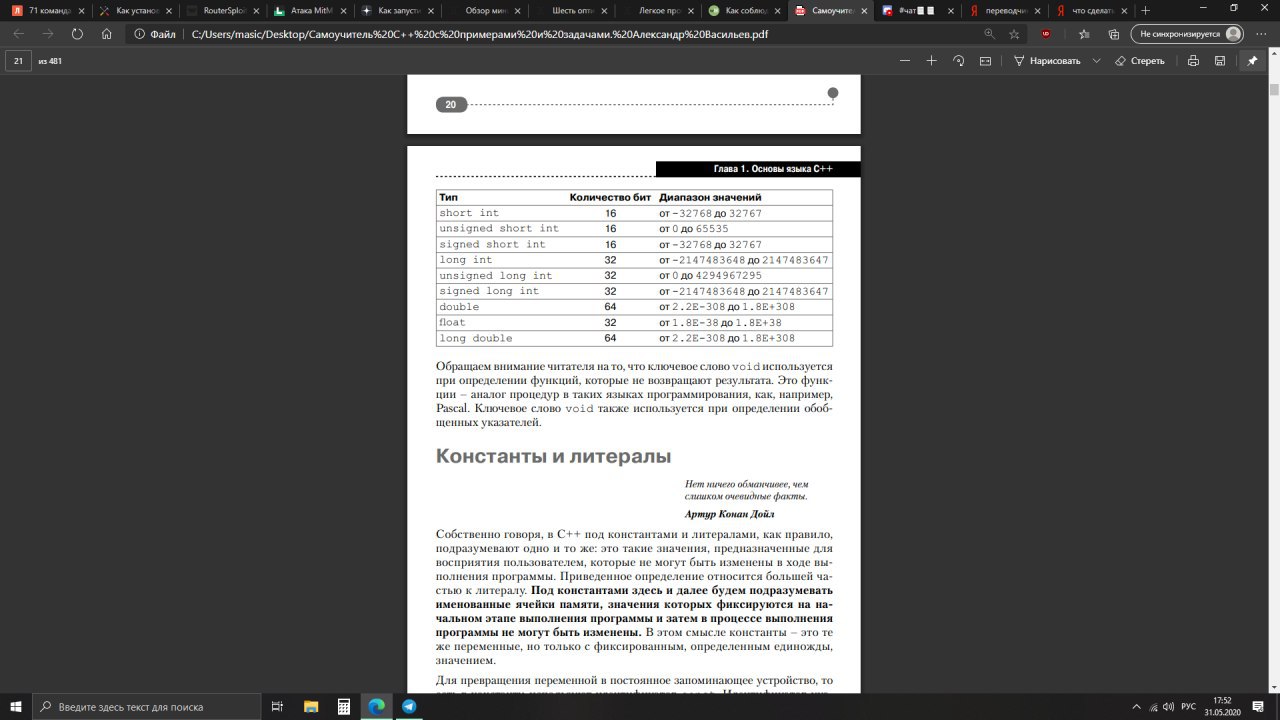Open the browser settings ellipsis menu
Viewport: 1280px width, 720px height.
(1261, 33)
